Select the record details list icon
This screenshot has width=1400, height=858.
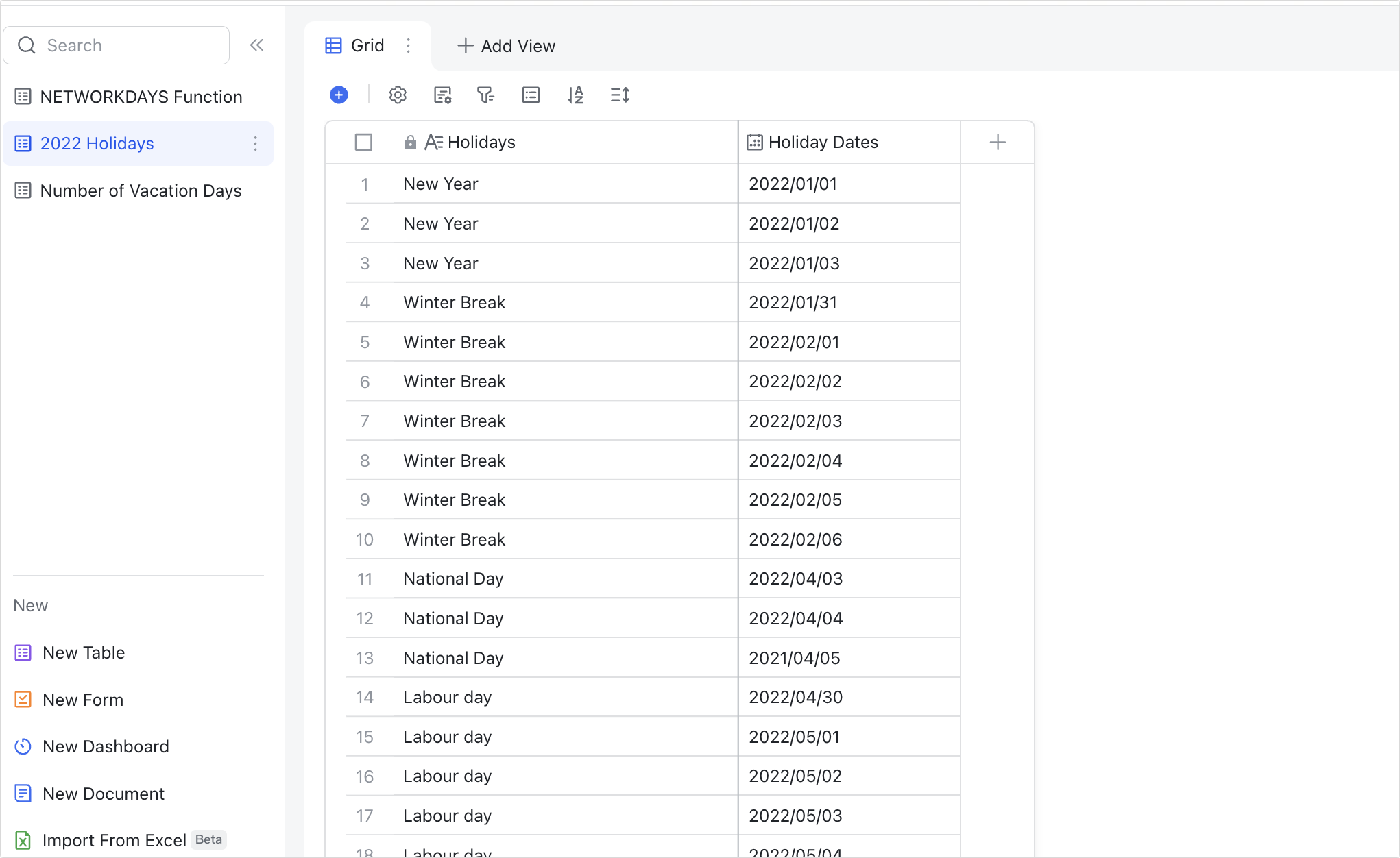[x=531, y=95]
